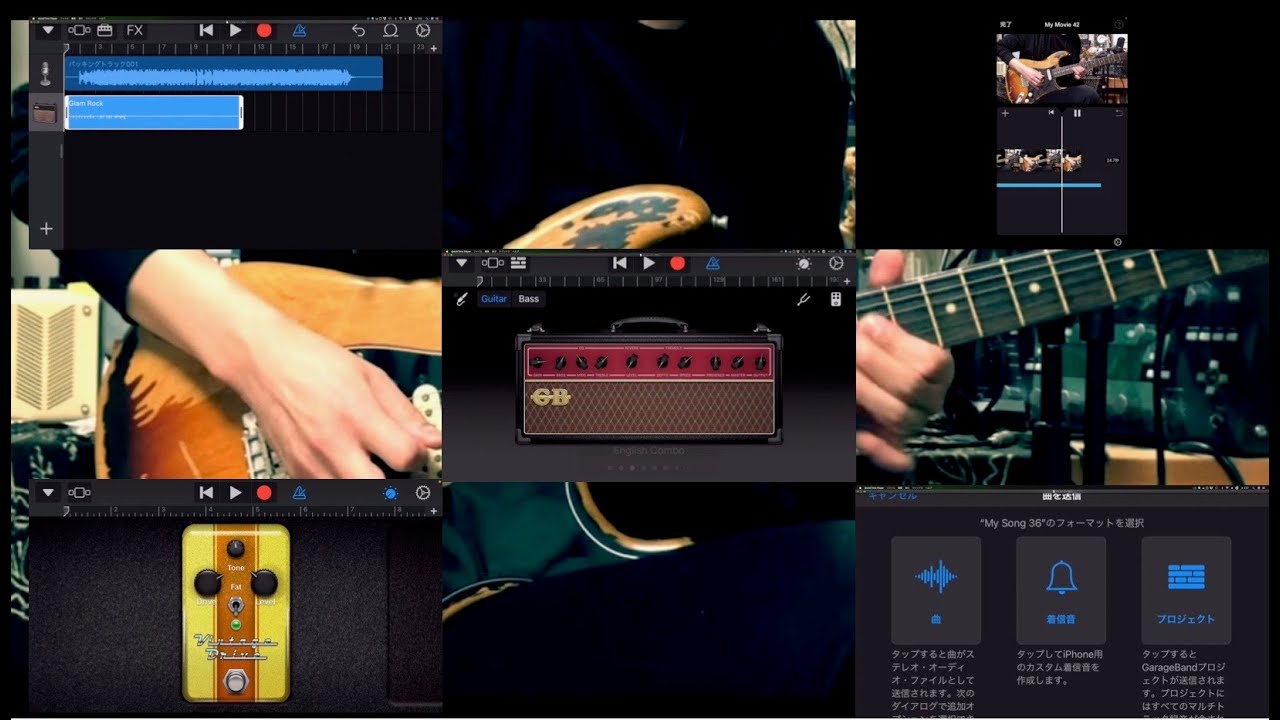This screenshot has width=1280, height=720.
Task: Add media with iMovie plus button
Action: tap(1005, 113)
